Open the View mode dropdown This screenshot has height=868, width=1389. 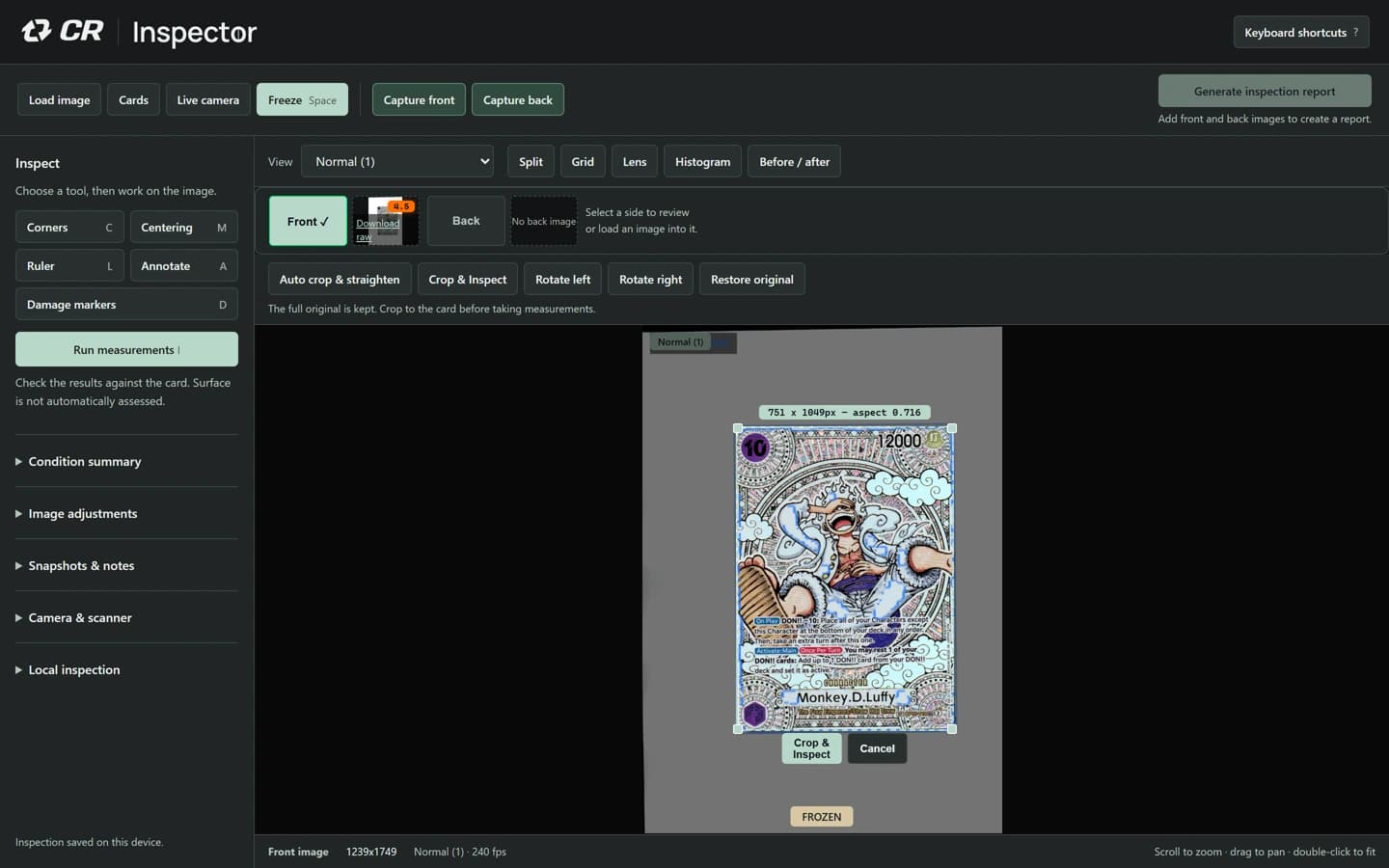point(397,161)
